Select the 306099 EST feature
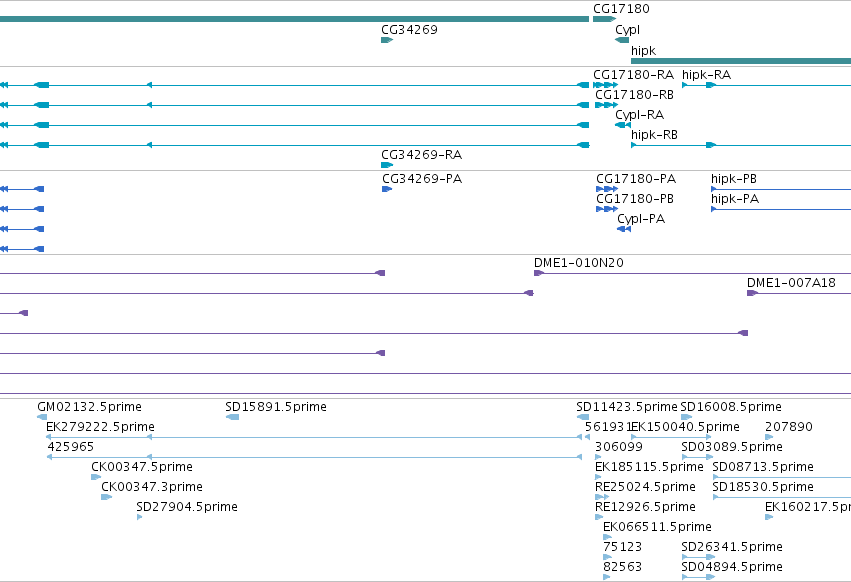Image resolution: width=851 pixels, height=582 pixels. tap(598, 457)
